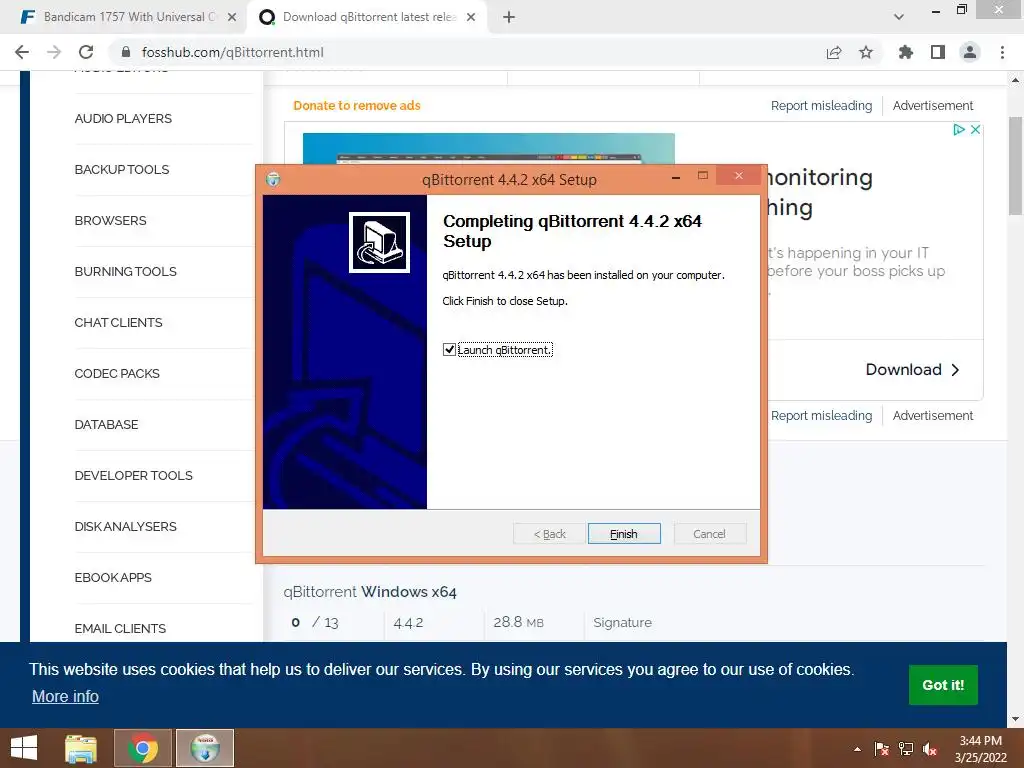Screen dimensions: 1024x768
Task: Open the Chrome profile avatar
Action: [970, 52]
